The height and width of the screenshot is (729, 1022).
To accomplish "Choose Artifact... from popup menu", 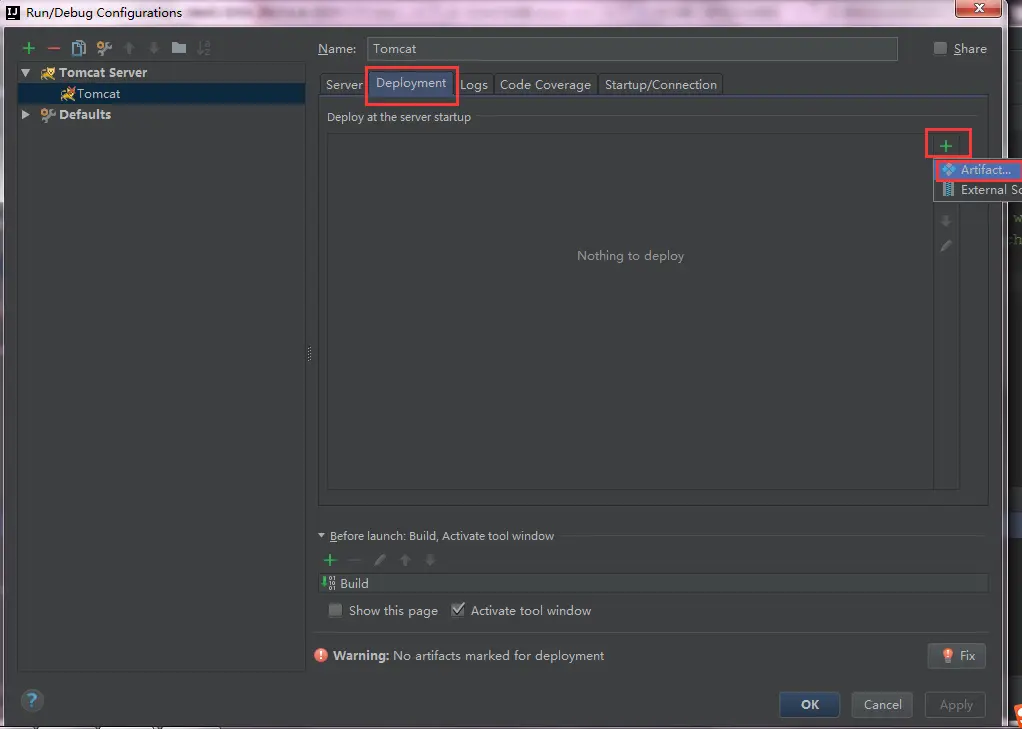I will pyautogui.click(x=979, y=170).
